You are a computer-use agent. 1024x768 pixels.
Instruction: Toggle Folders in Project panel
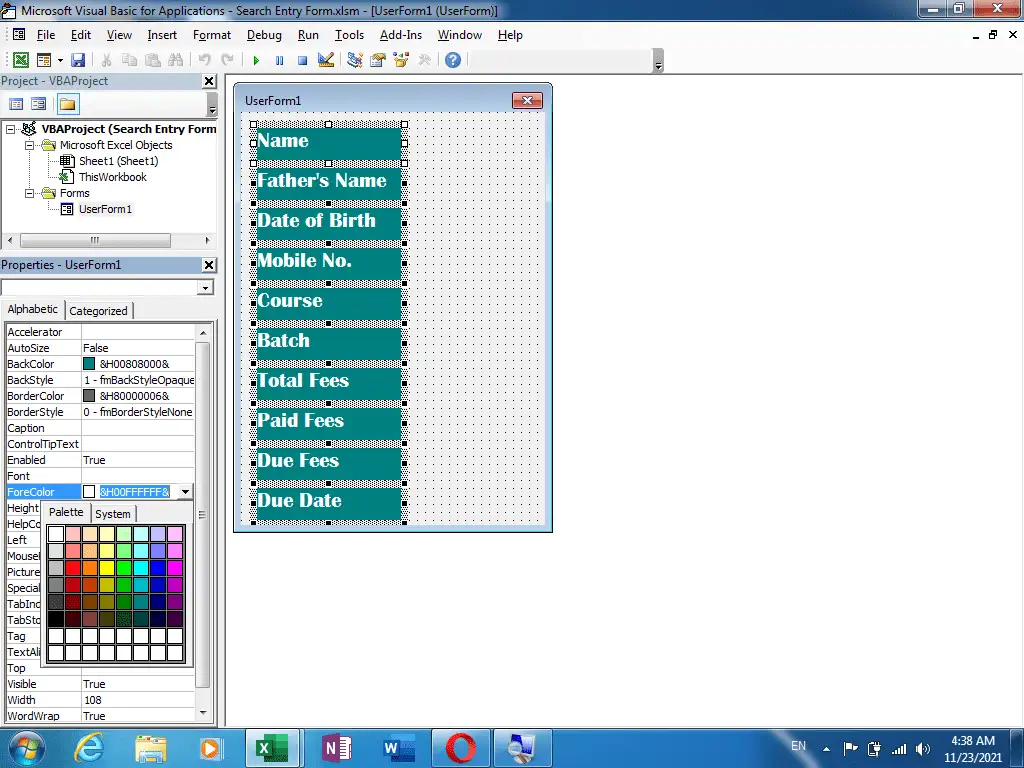coord(67,104)
